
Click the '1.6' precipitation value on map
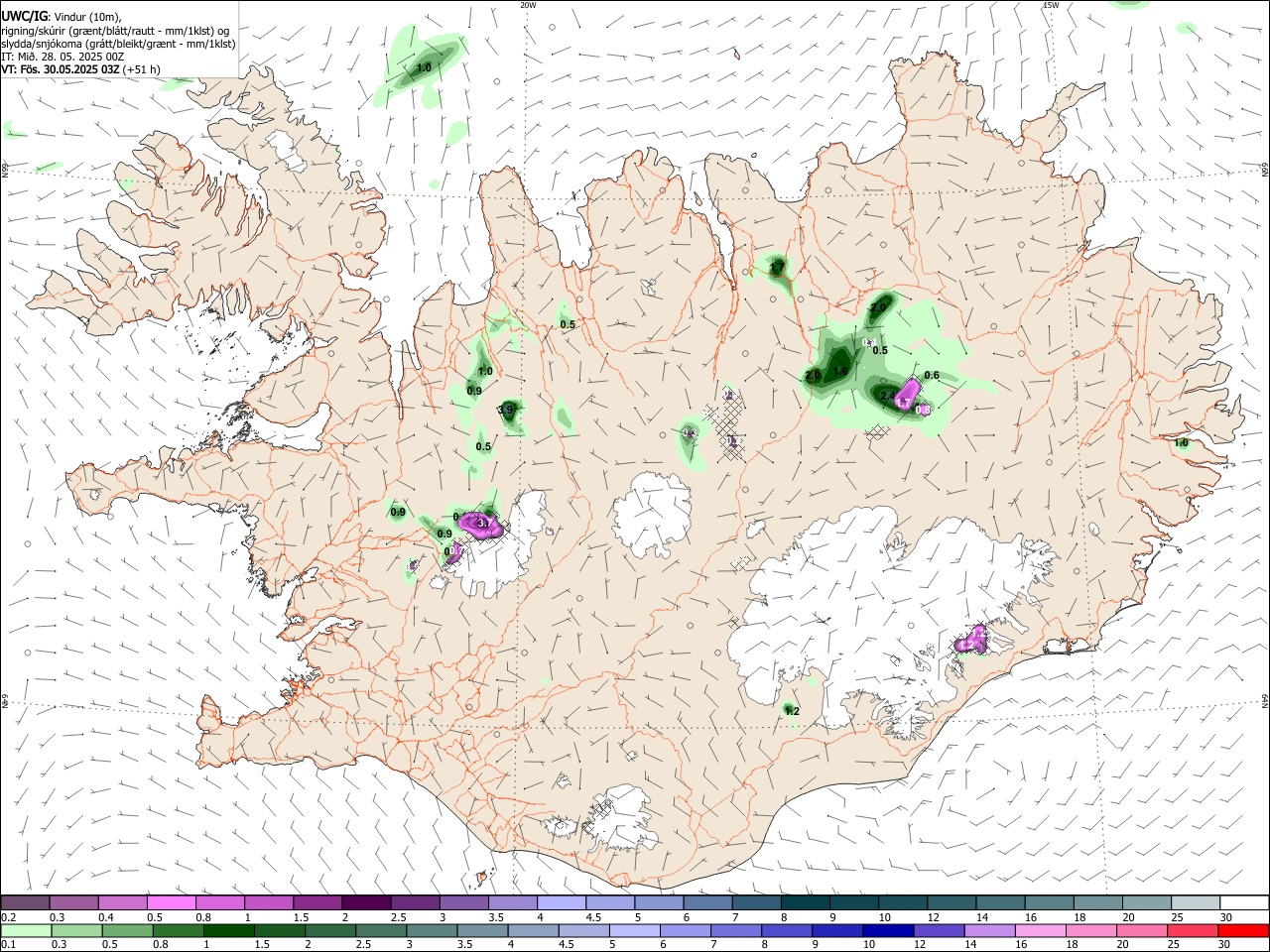(x=840, y=372)
